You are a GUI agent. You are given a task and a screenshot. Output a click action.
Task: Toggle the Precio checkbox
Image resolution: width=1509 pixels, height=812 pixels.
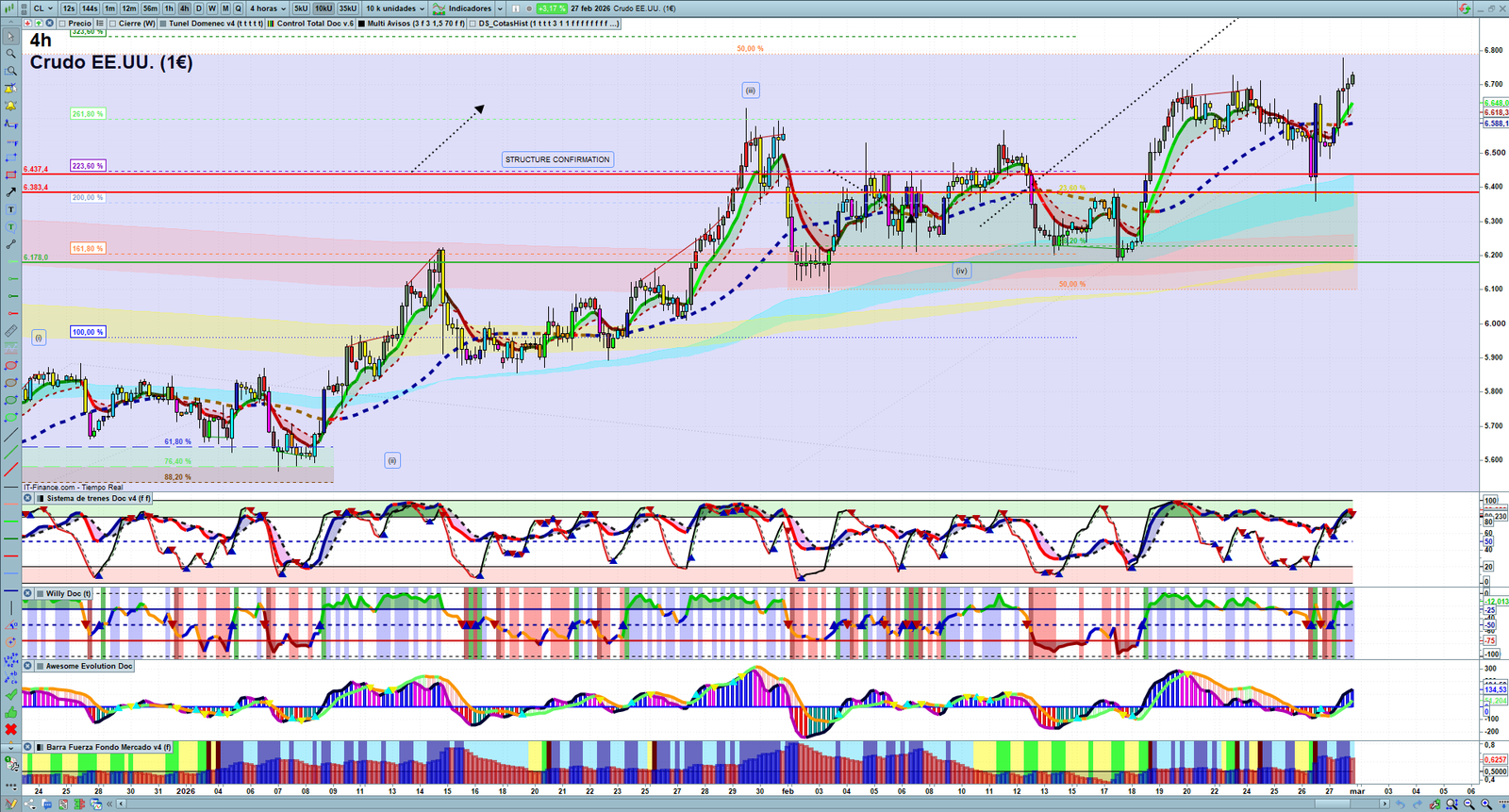pyautogui.click(x=61, y=23)
